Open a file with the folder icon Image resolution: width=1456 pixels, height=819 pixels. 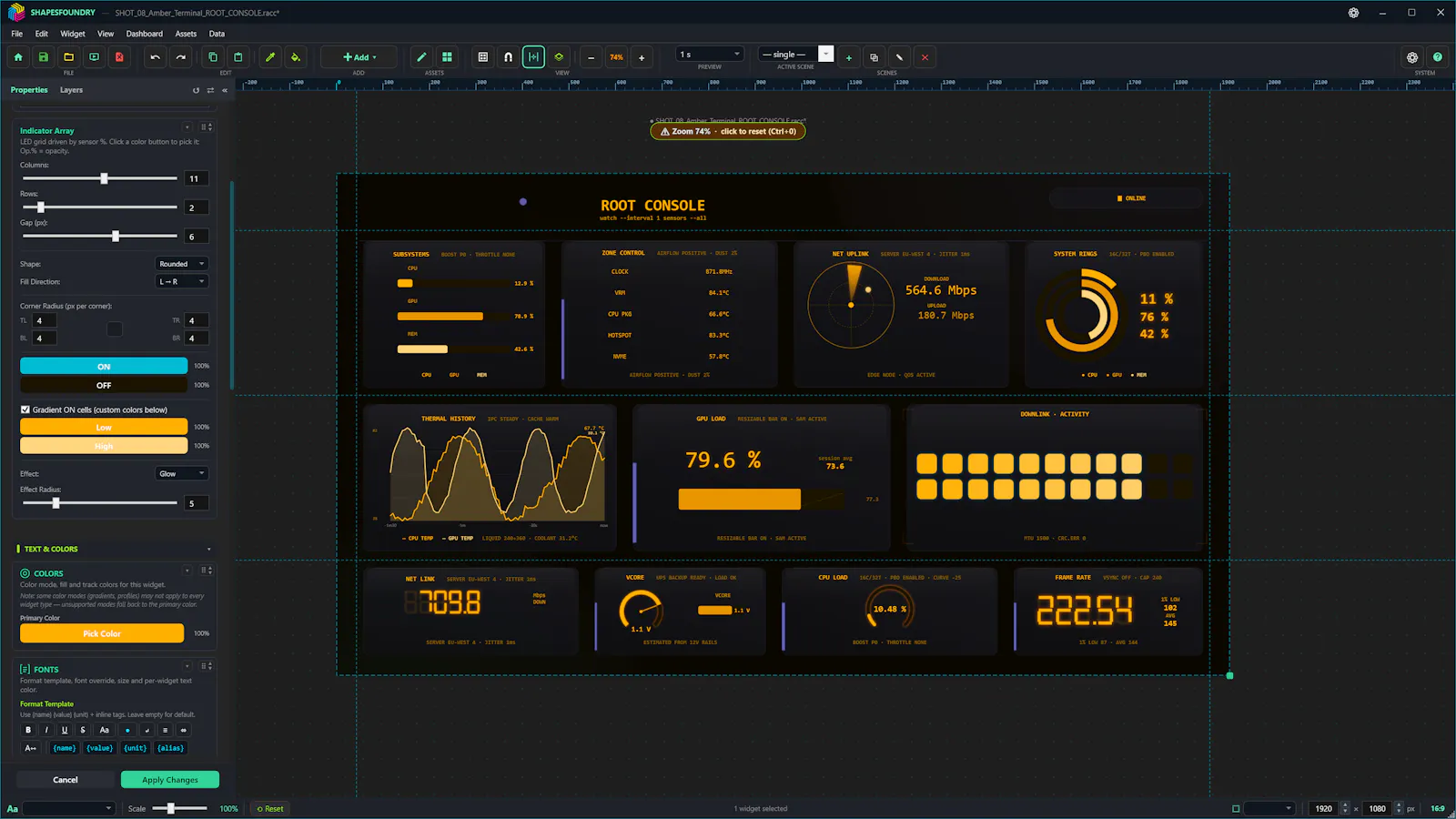(68, 57)
